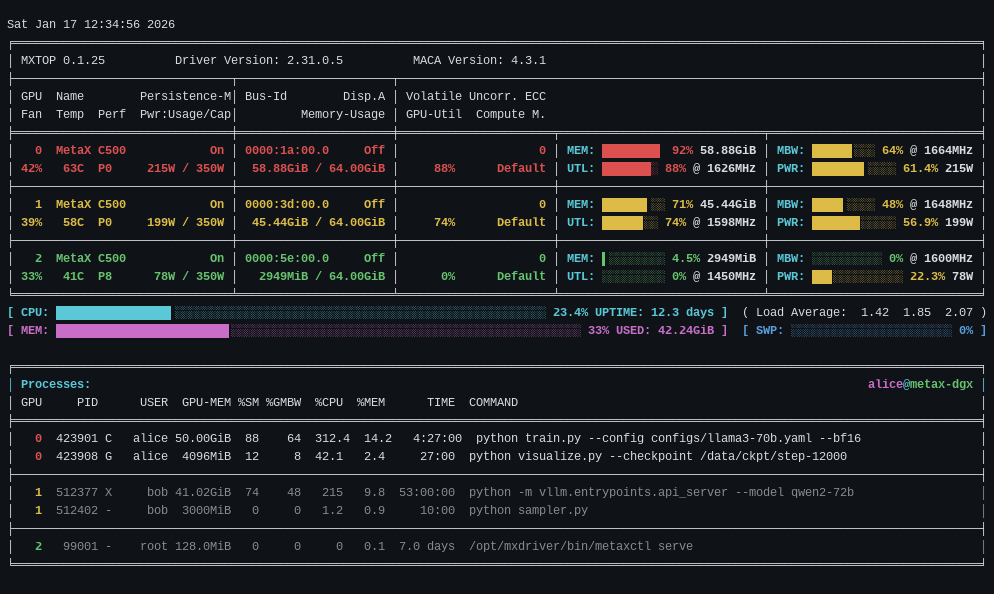Image resolution: width=994 pixels, height=594 pixels.
Task: Click the %GMBW column header
Action: [283, 403]
